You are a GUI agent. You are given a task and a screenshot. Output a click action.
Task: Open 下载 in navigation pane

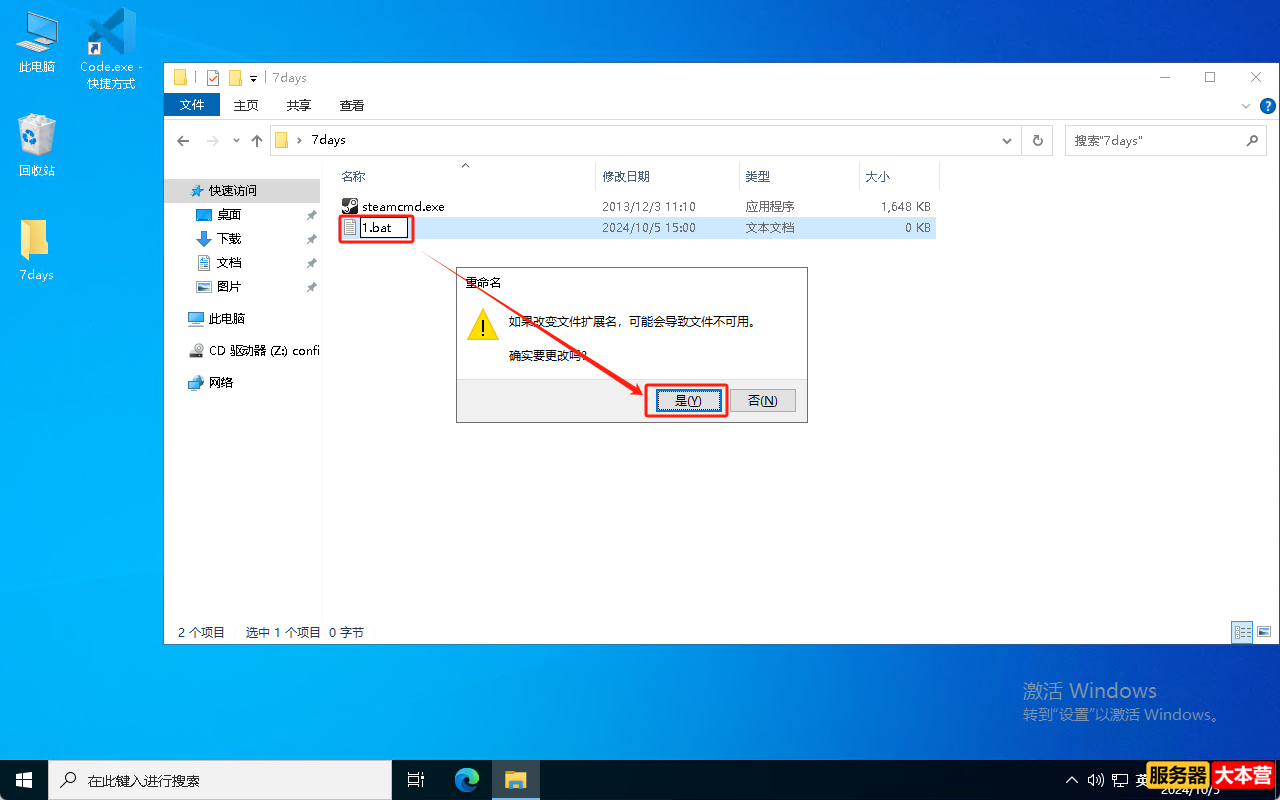coord(229,238)
